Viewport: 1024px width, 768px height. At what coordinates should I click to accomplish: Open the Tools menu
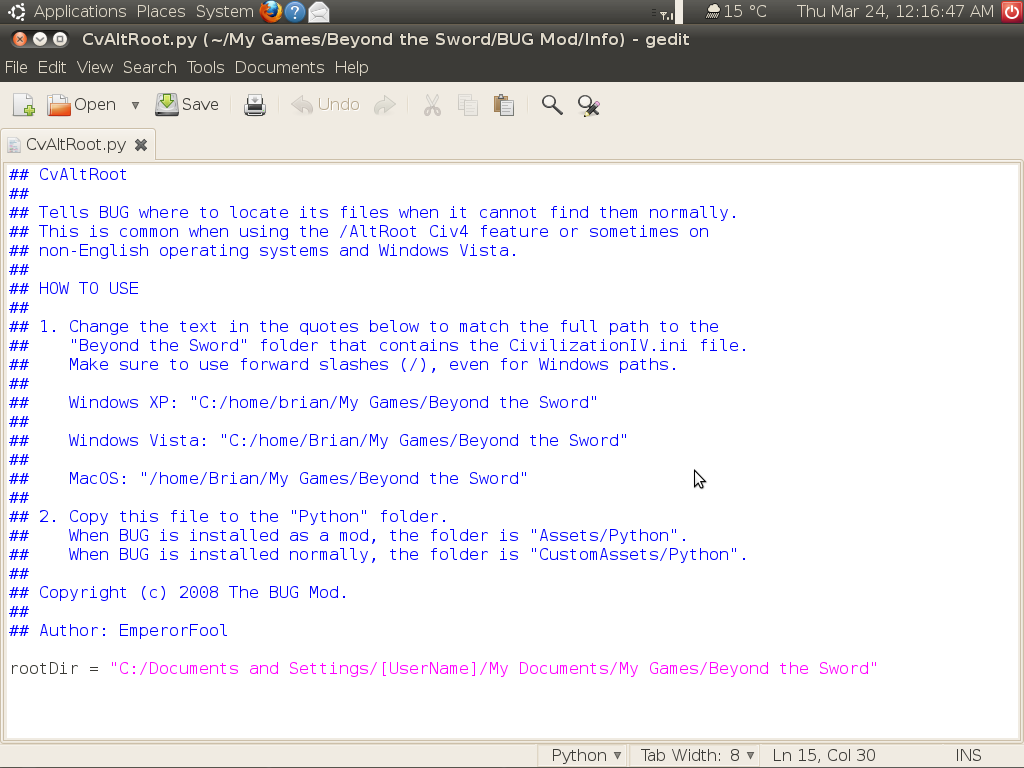205,67
